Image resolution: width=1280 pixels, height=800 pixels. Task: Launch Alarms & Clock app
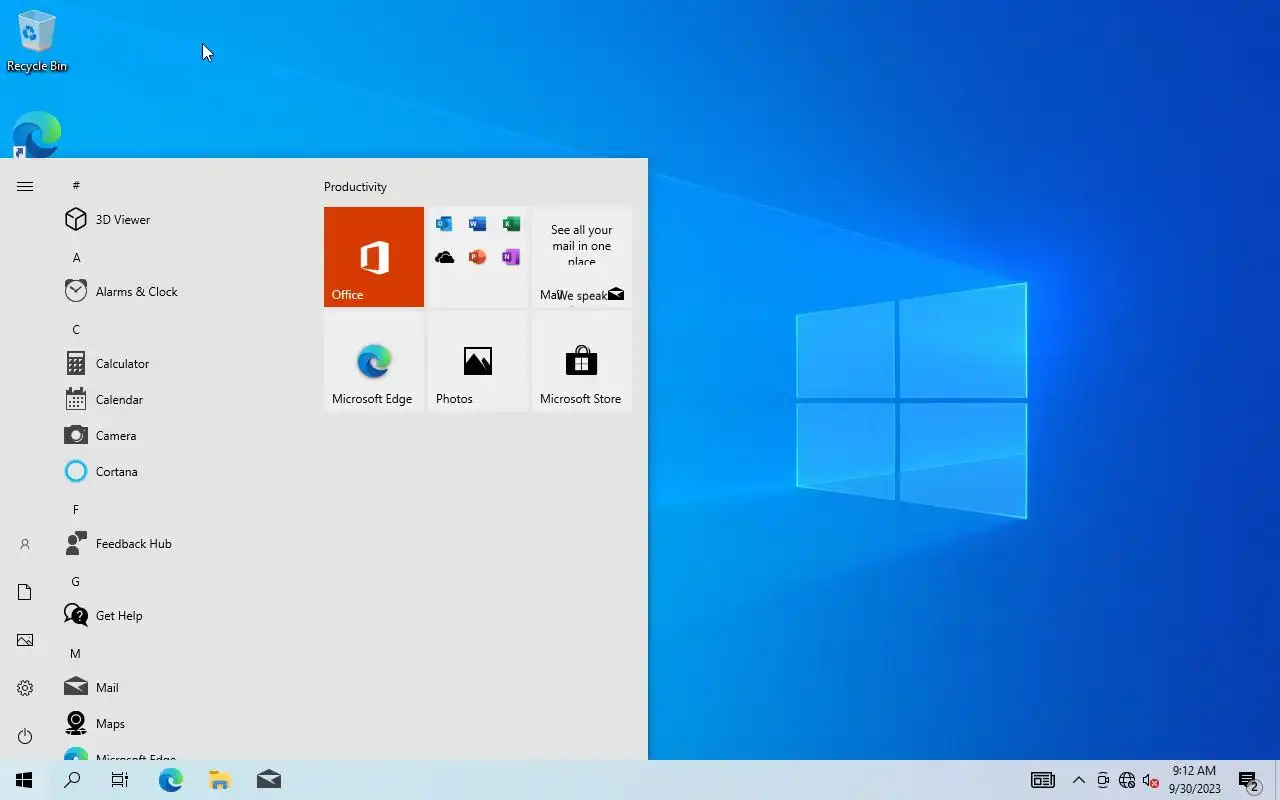[x=182, y=292]
